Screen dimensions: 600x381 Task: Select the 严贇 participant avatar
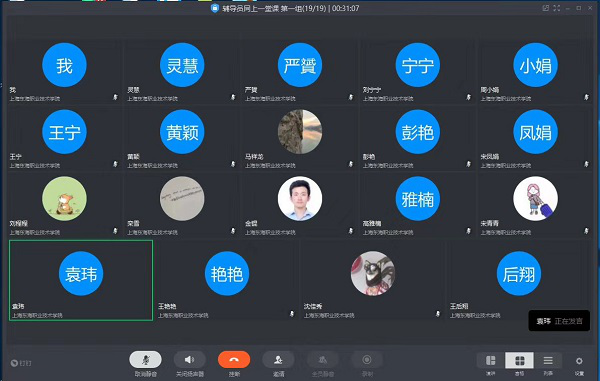[x=300, y=65]
